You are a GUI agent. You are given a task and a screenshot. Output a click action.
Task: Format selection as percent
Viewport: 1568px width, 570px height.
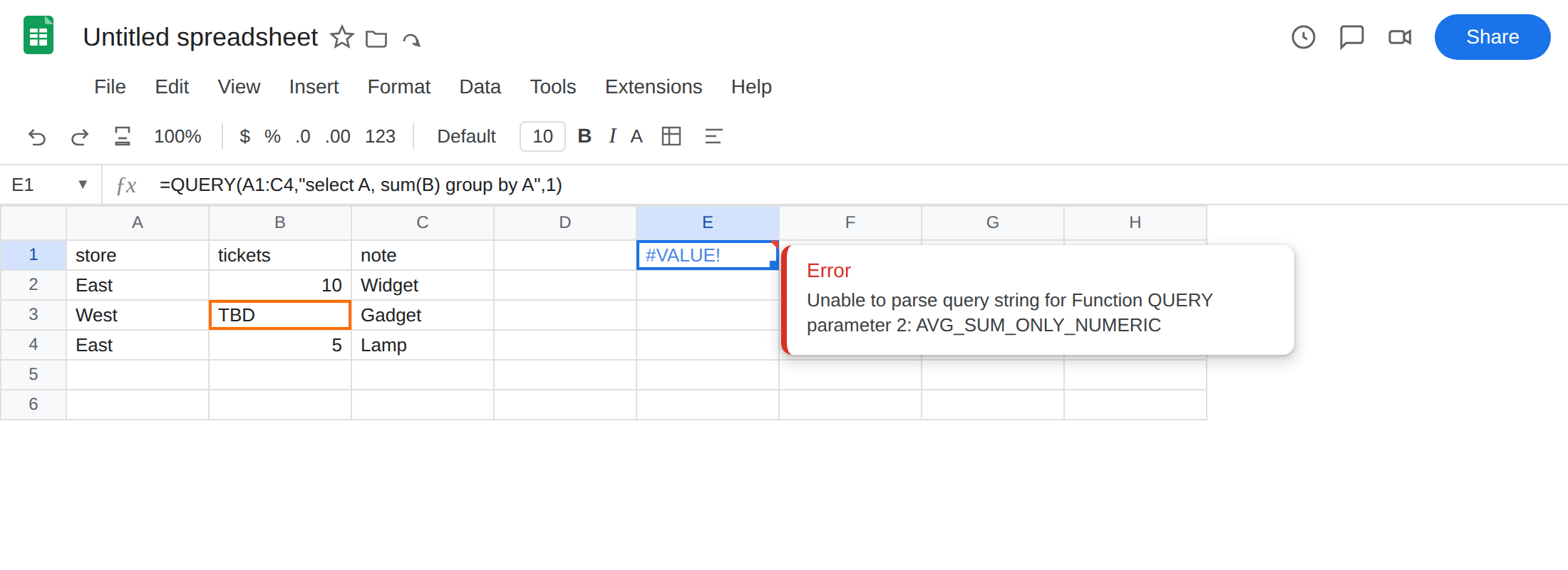coord(272,136)
